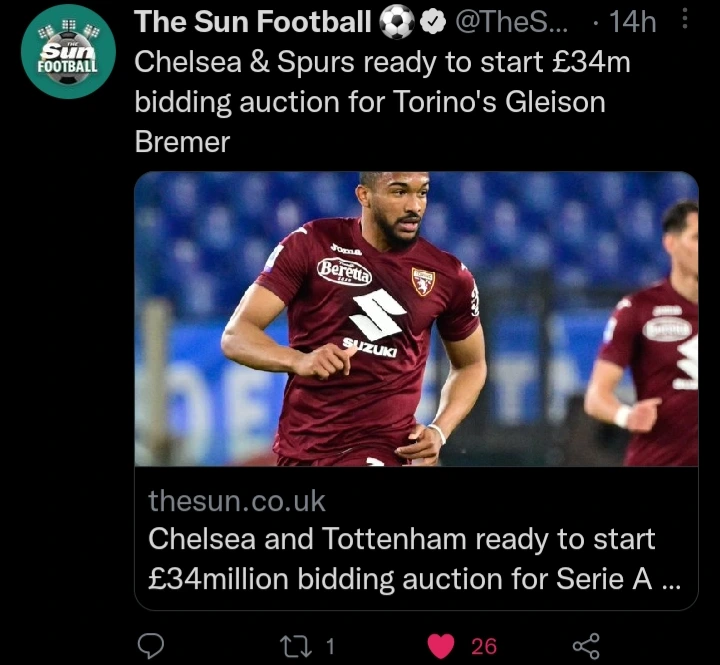
Task: Unlike the tweet using the red heart
Action: point(441,646)
